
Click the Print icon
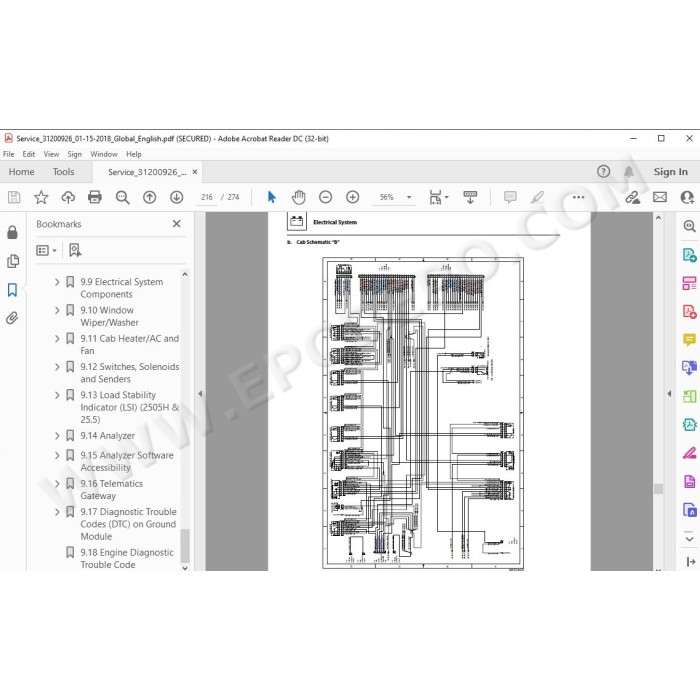95,197
